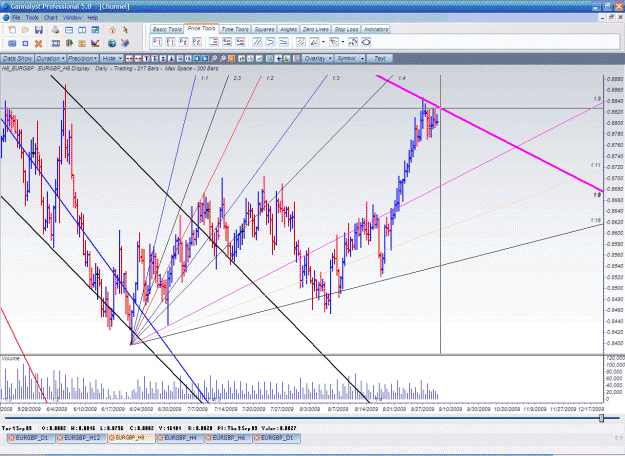Click the 2:3 Gann angle label
Screen dimensions: 625x456
click(x=237, y=79)
